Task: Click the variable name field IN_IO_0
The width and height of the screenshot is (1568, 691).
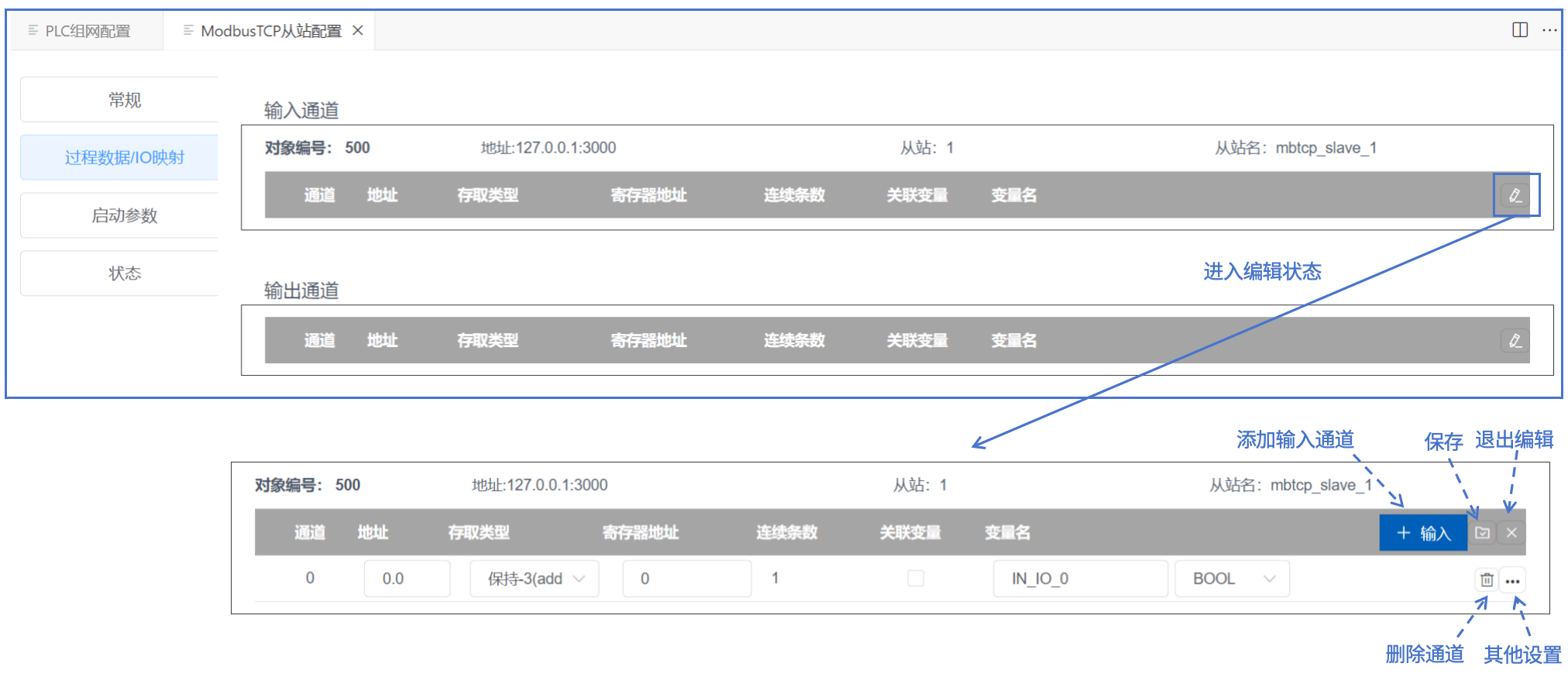Action: point(1081,579)
